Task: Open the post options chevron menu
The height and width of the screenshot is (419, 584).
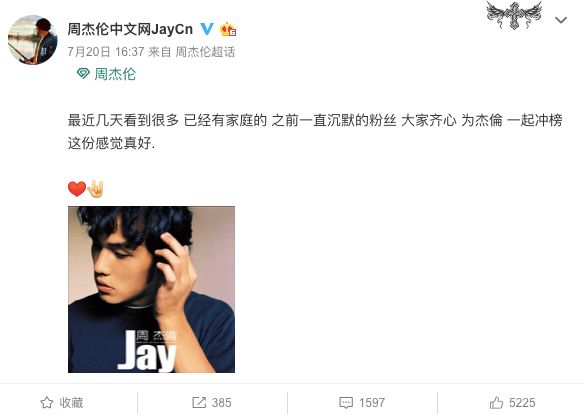Action: 561,20
